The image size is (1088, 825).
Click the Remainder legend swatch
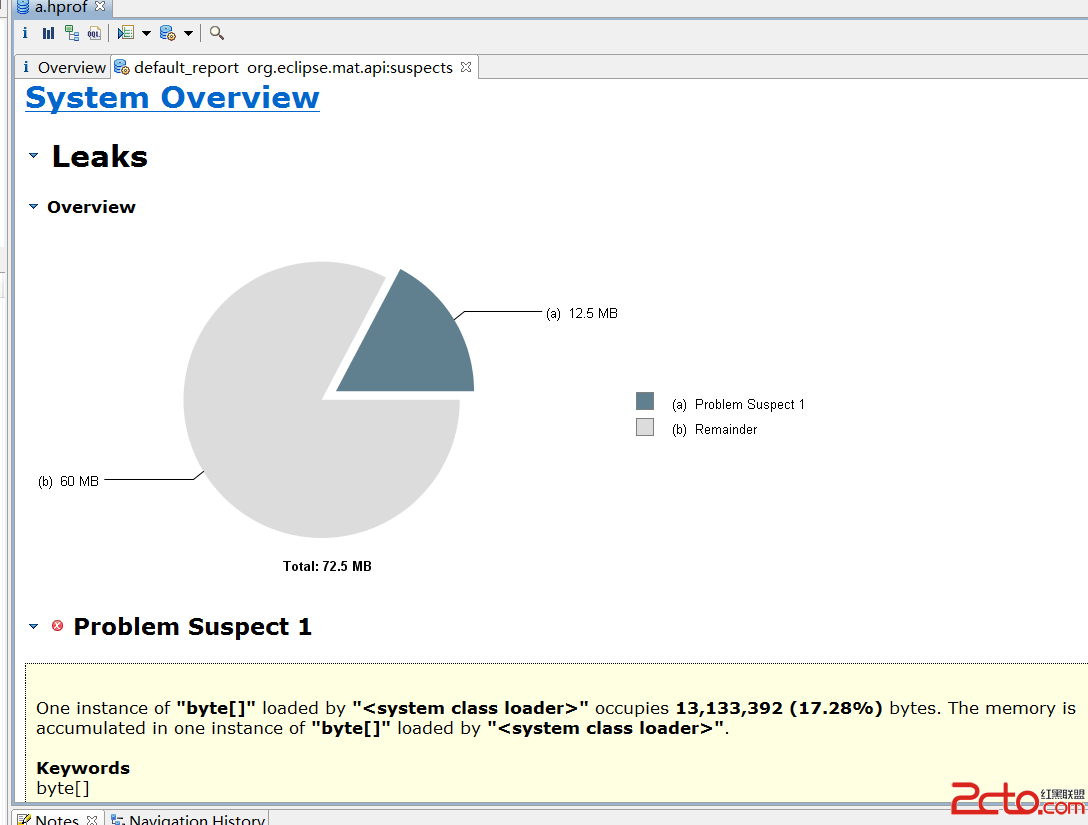(645, 427)
